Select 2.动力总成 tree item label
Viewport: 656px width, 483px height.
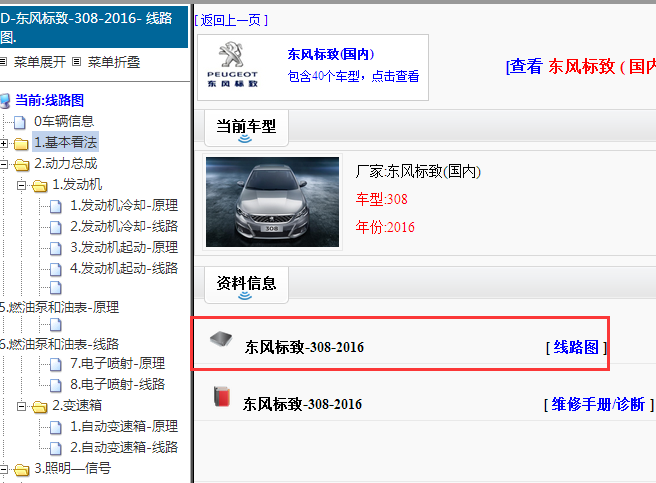tap(66, 163)
